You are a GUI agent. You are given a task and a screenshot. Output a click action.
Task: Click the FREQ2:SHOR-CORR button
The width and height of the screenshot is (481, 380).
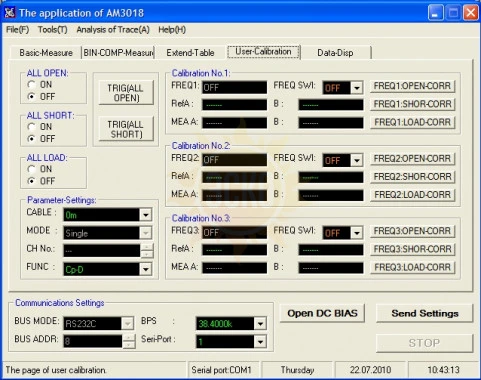pos(412,177)
